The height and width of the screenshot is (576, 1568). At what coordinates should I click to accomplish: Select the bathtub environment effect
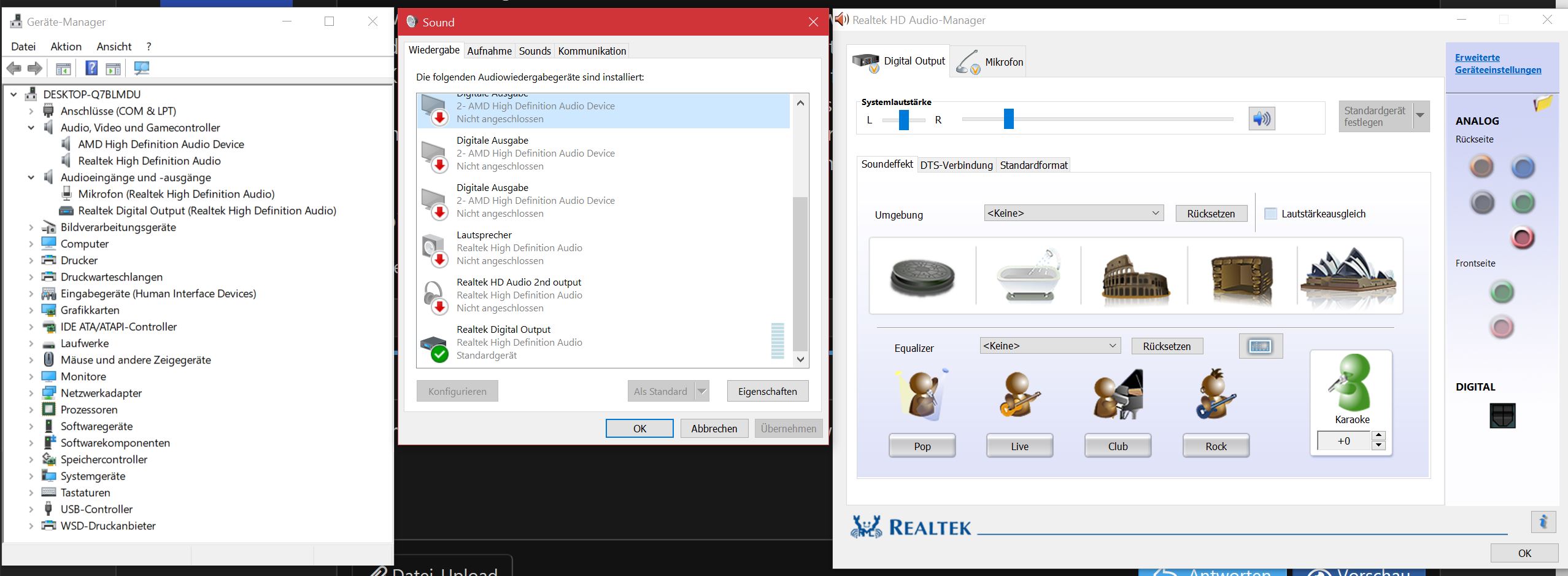pos(1029,275)
